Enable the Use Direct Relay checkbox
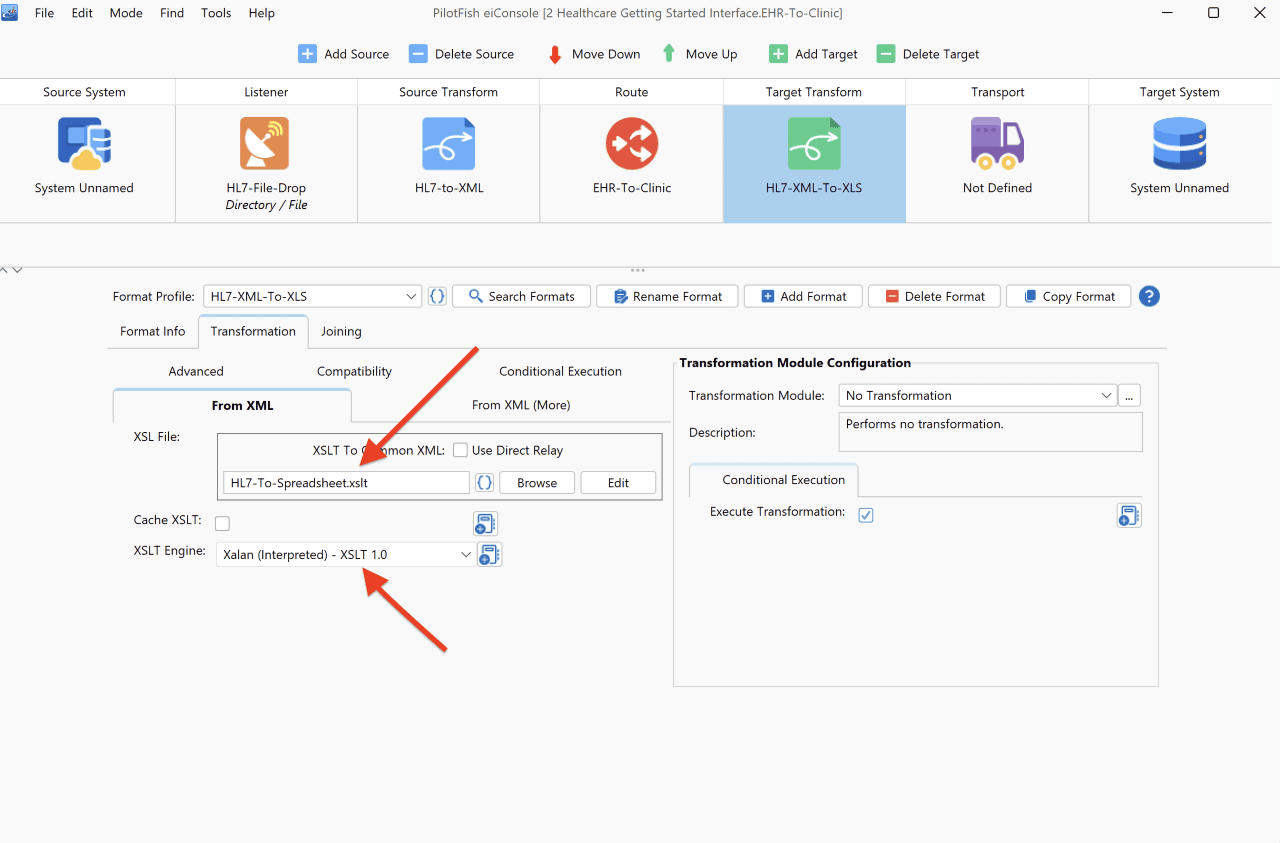 460,451
